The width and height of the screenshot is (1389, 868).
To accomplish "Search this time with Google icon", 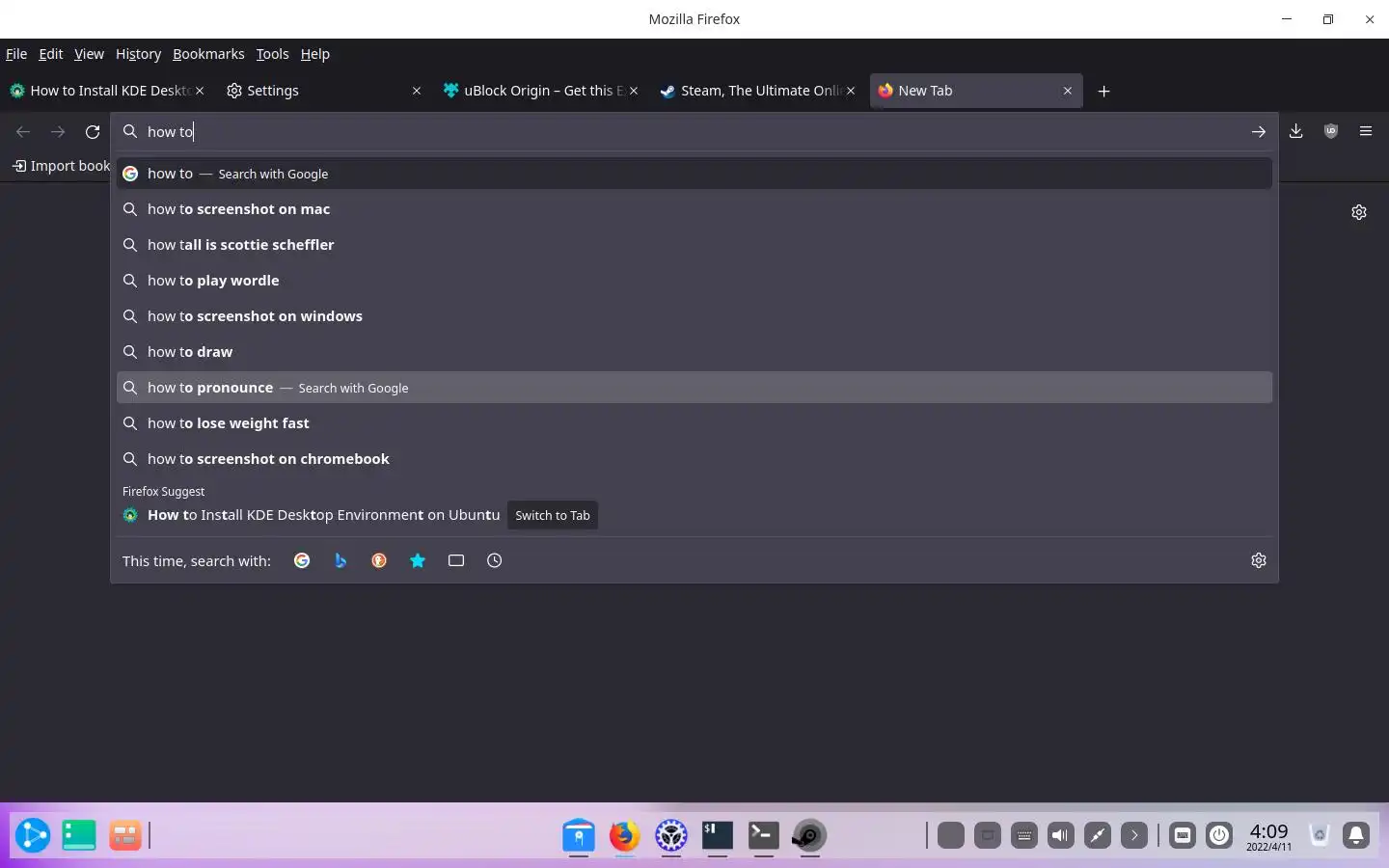I will pos(302,560).
